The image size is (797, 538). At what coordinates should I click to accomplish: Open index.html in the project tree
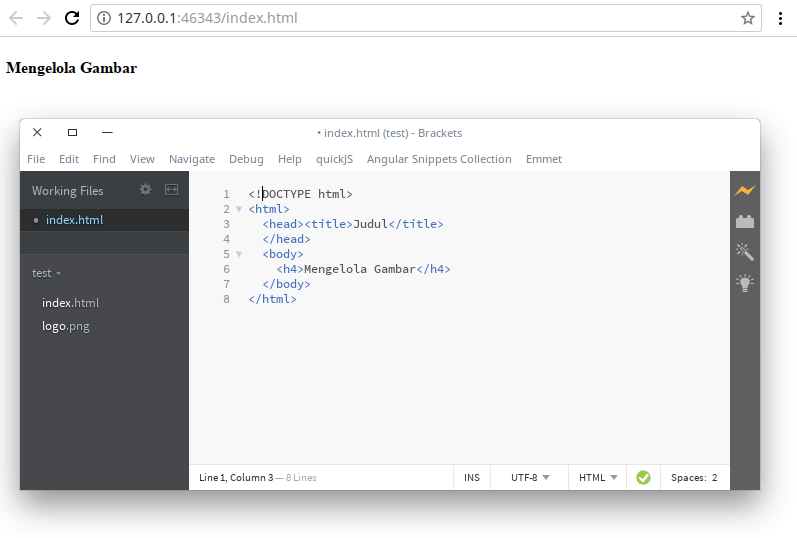pos(71,303)
